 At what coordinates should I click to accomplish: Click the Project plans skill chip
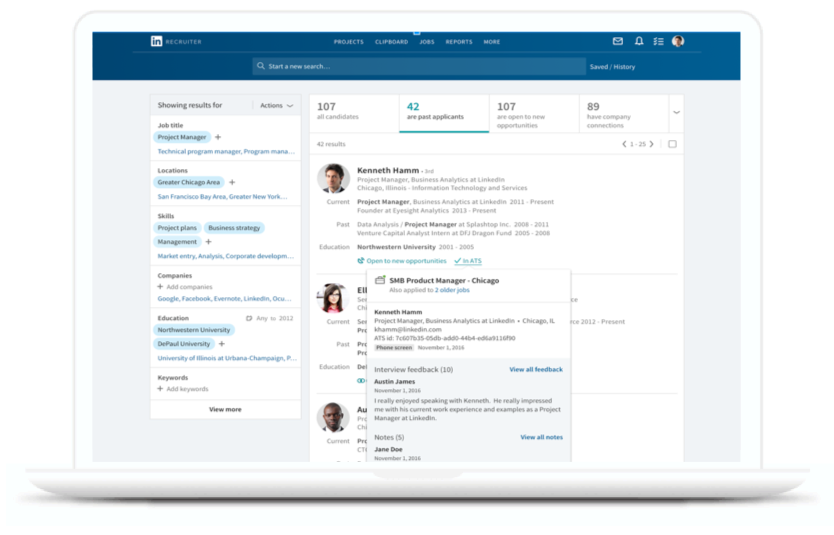click(177, 228)
